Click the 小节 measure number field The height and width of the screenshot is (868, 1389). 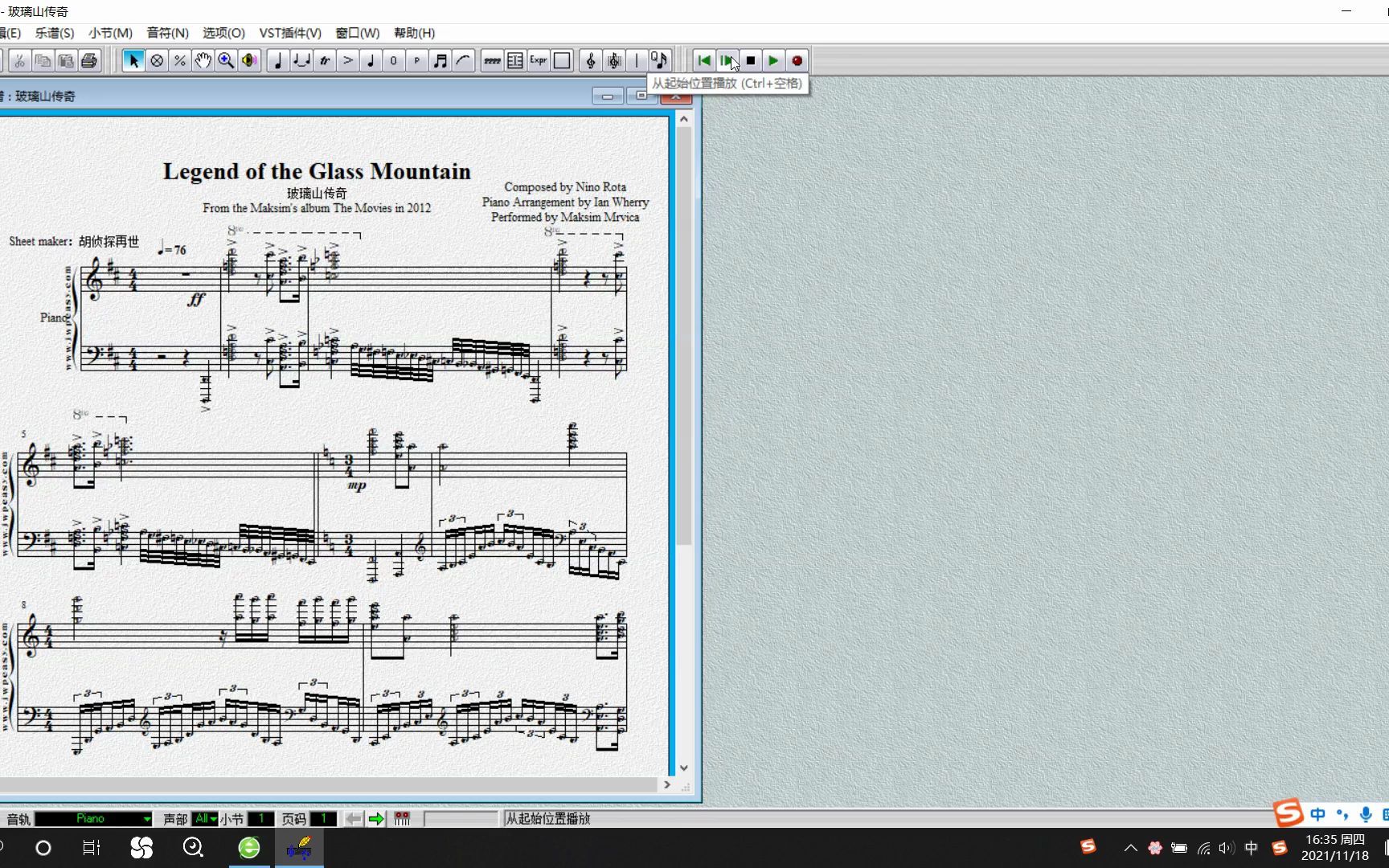pos(260,819)
